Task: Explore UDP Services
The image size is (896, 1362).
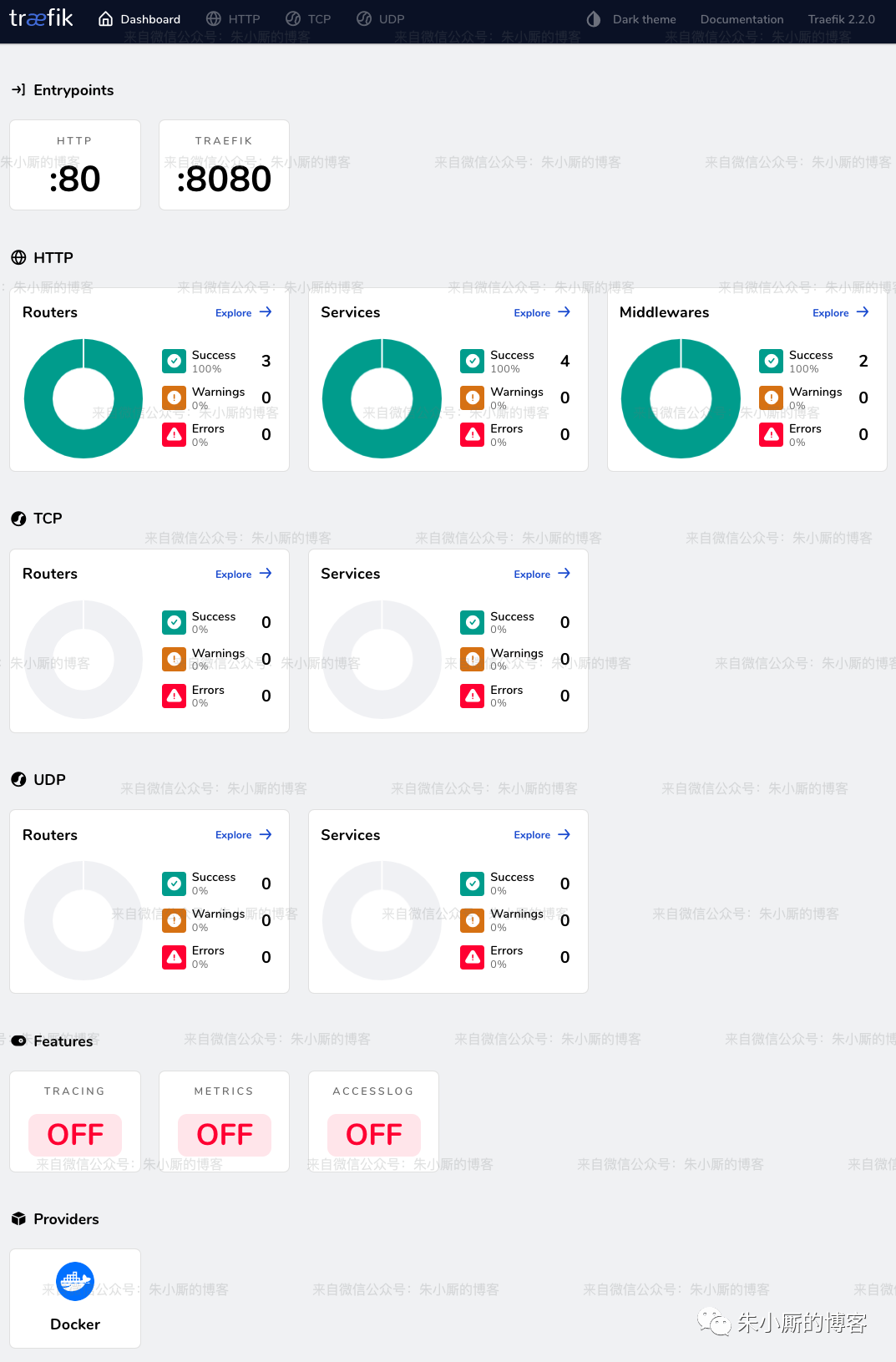Action: [x=543, y=834]
